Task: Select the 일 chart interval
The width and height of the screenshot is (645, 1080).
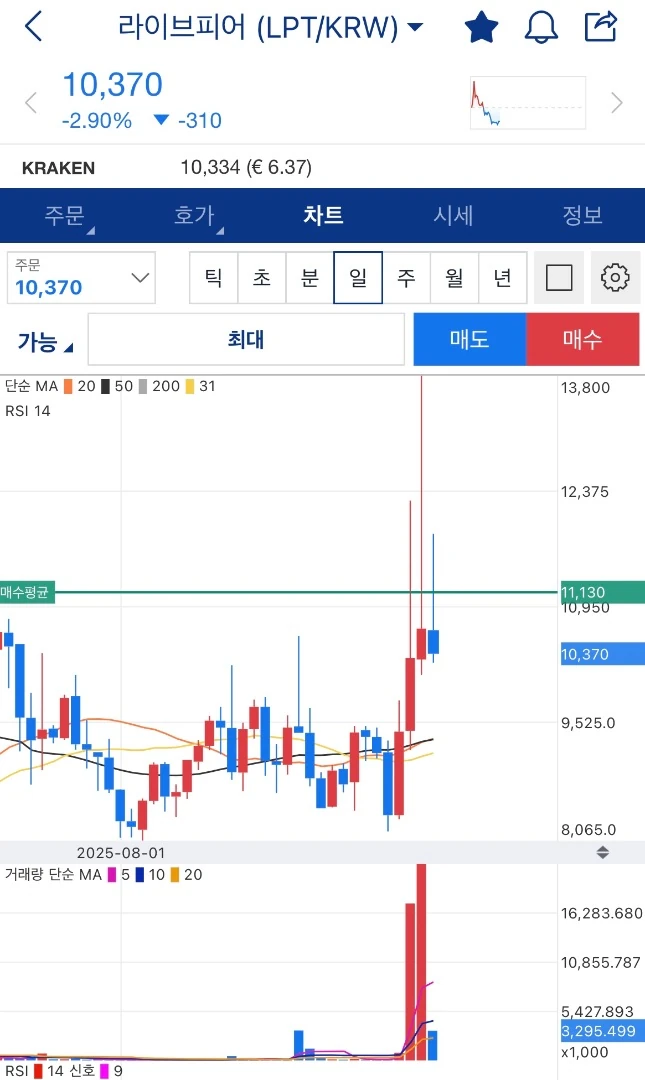Action: click(x=358, y=278)
